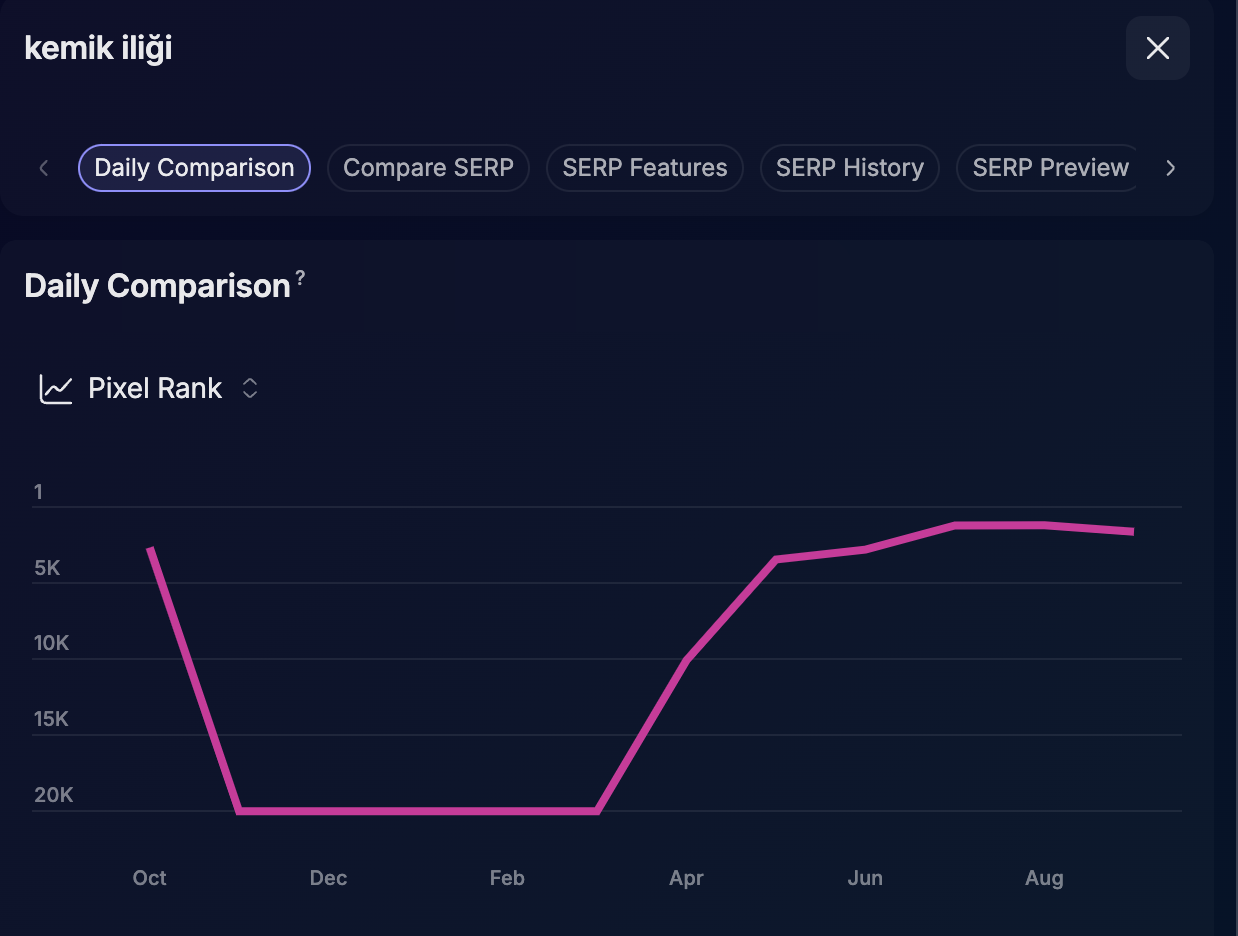The height and width of the screenshot is (936, 1238).
Task: Go to the SERP History tab
Action: [x=850, y=168]
